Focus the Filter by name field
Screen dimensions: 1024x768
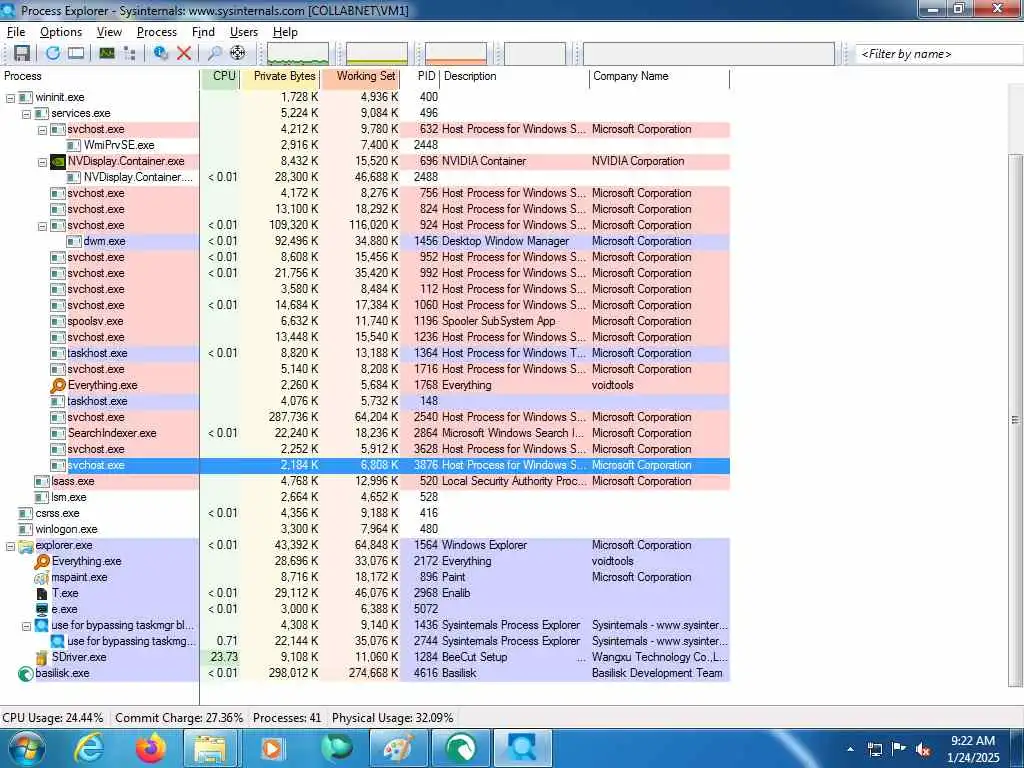[939, 54]
